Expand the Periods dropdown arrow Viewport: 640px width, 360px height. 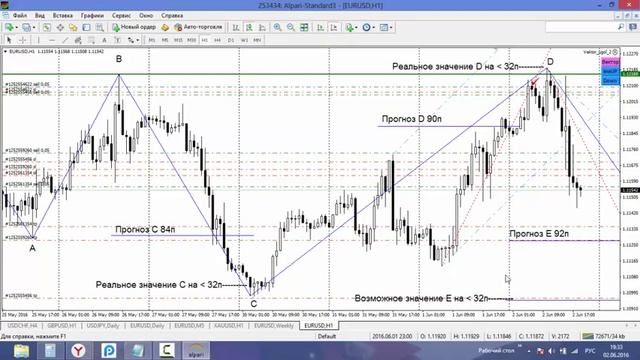pyautogui.click(x=373, y=27)
